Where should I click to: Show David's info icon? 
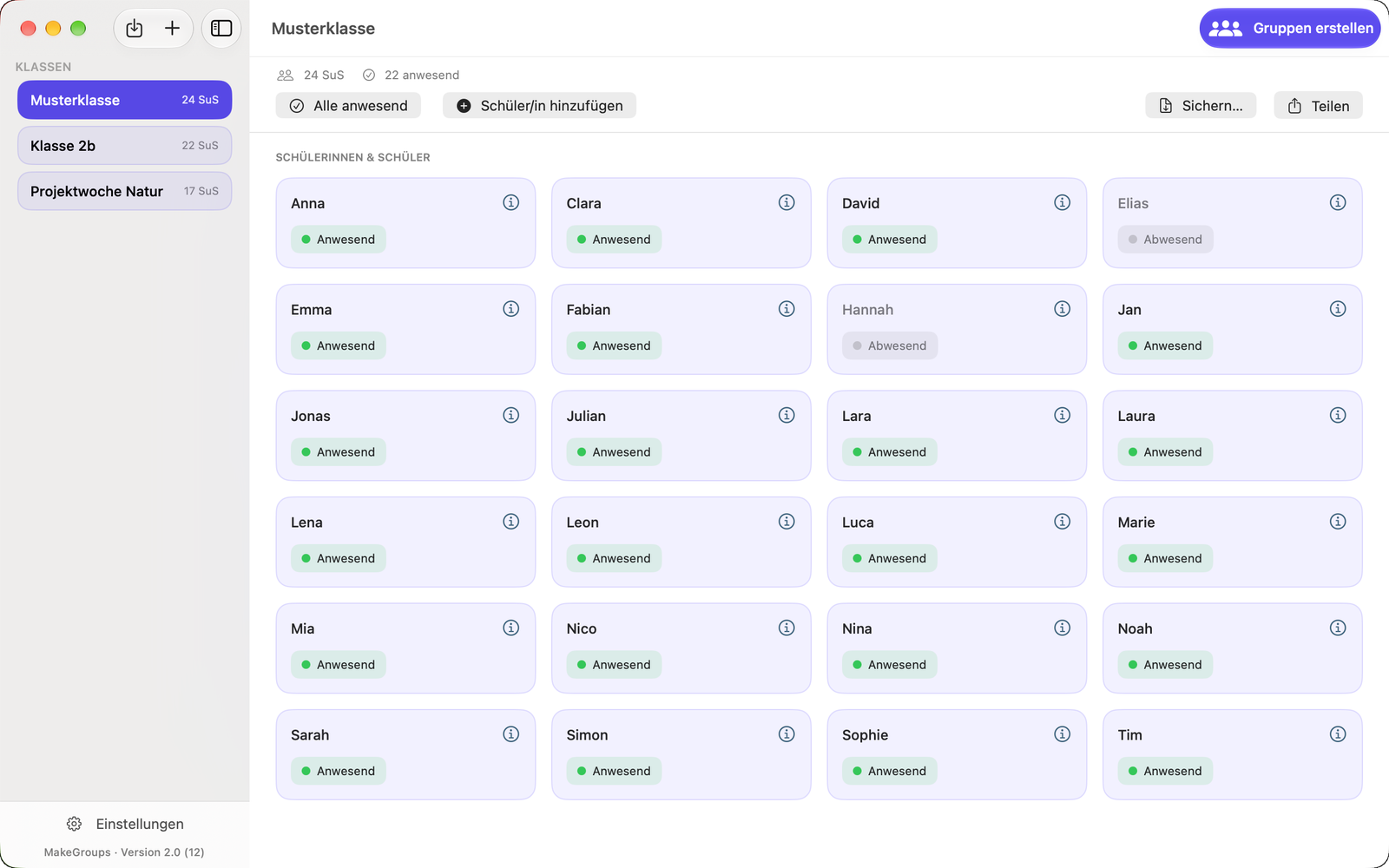tap(1063, 202)
